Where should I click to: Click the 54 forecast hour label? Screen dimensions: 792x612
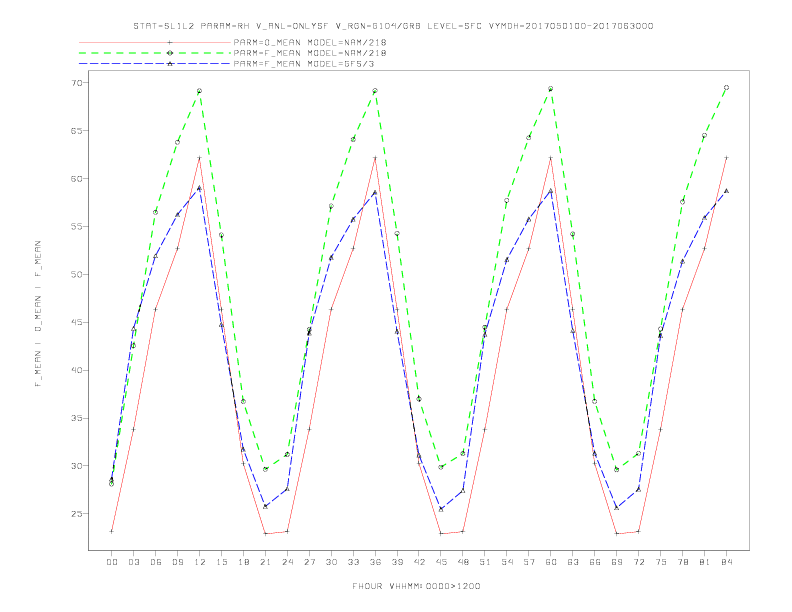pos(507,562)
